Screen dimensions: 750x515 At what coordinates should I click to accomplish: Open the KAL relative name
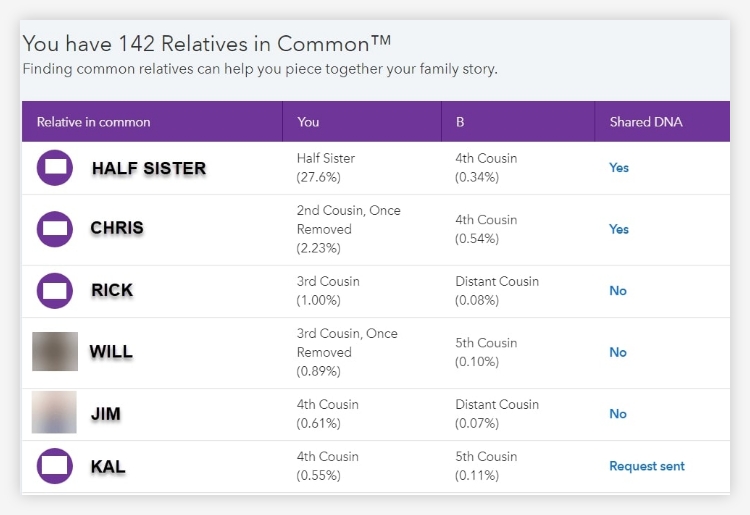tap(108, 466)
